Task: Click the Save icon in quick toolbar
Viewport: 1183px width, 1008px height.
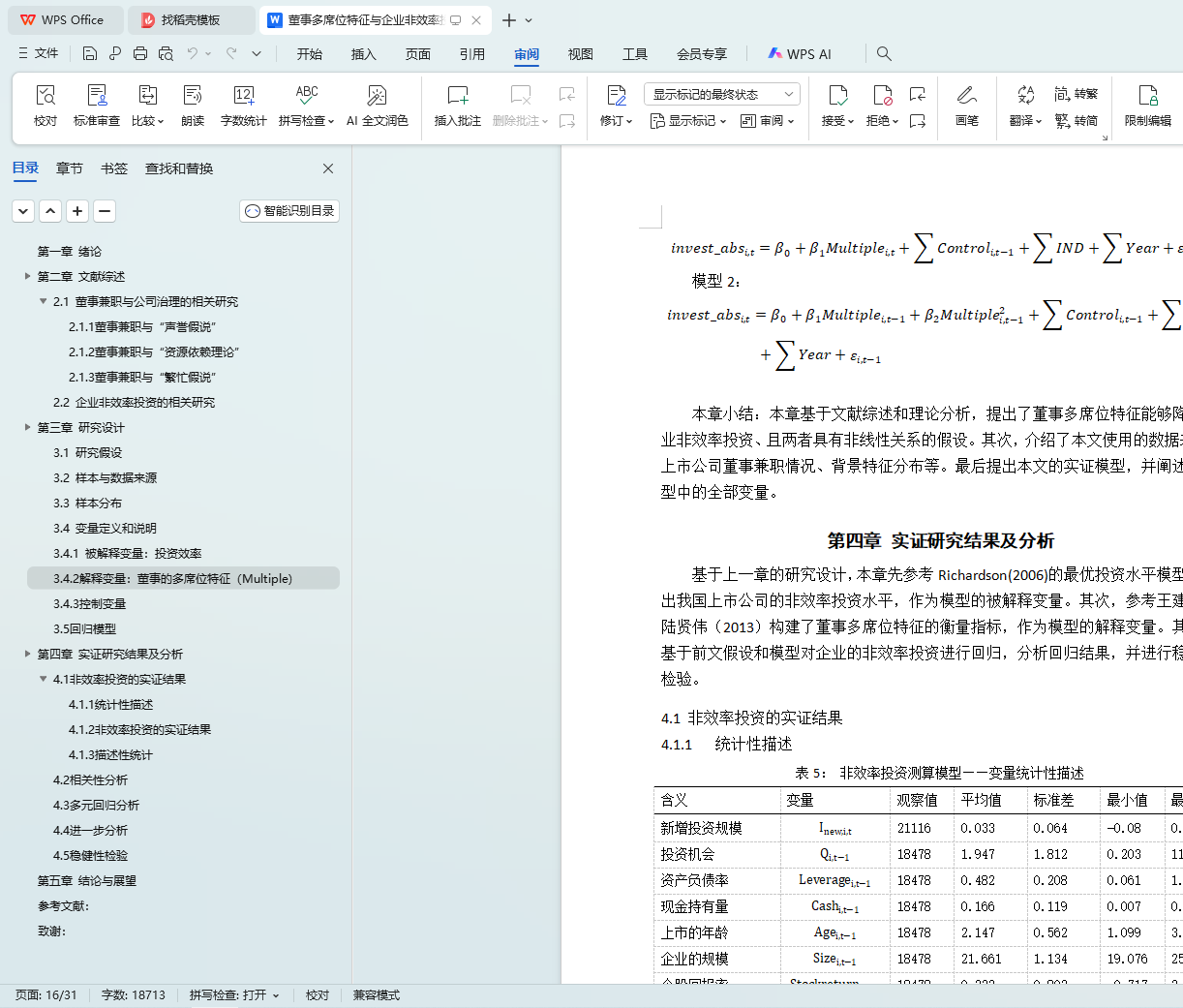Action: 90,53
